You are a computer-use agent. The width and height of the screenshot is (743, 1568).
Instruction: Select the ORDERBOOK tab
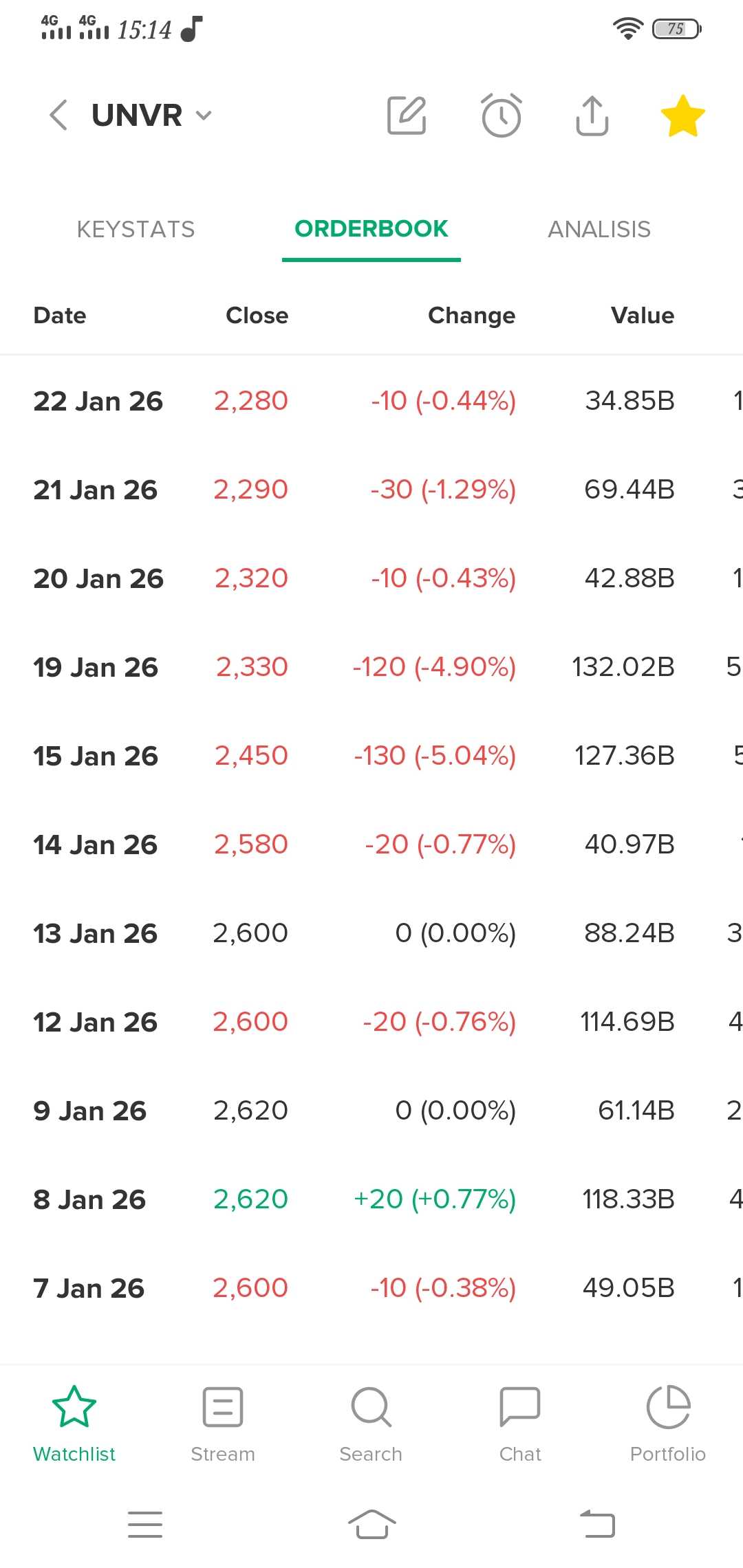click(371, 229)
